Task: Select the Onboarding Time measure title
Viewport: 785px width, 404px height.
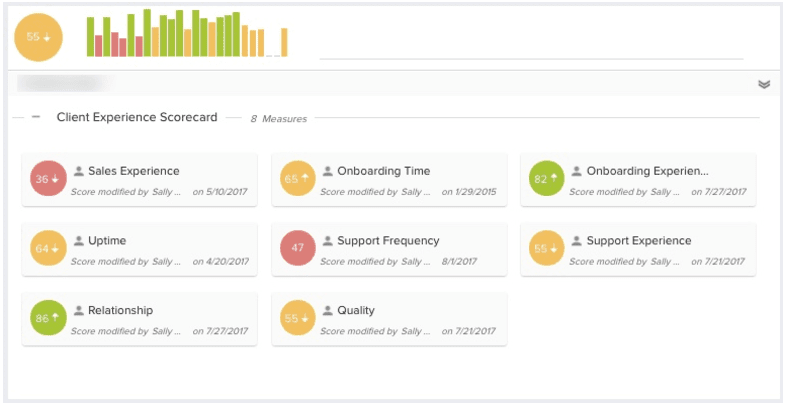Action: pyautogui.click(x=383, y=171)
